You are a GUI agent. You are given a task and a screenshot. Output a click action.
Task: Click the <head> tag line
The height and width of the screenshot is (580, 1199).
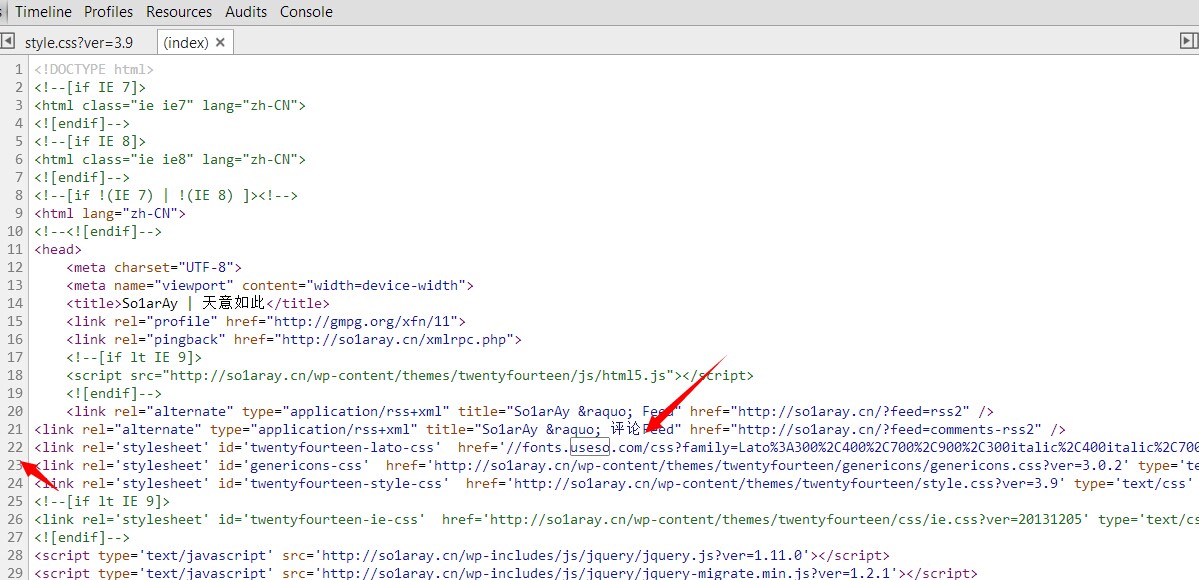click(x=58, y=249)
